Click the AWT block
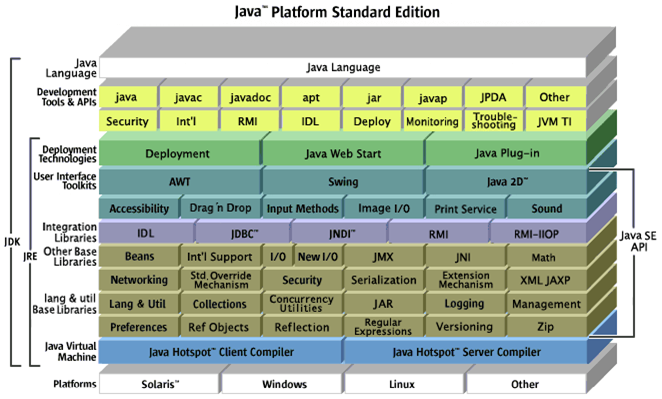Screen dimensions: 662x399 (179, 182)
